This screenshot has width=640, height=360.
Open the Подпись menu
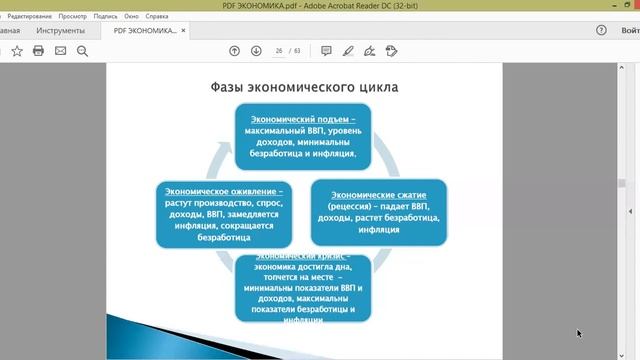click(105, 16)
